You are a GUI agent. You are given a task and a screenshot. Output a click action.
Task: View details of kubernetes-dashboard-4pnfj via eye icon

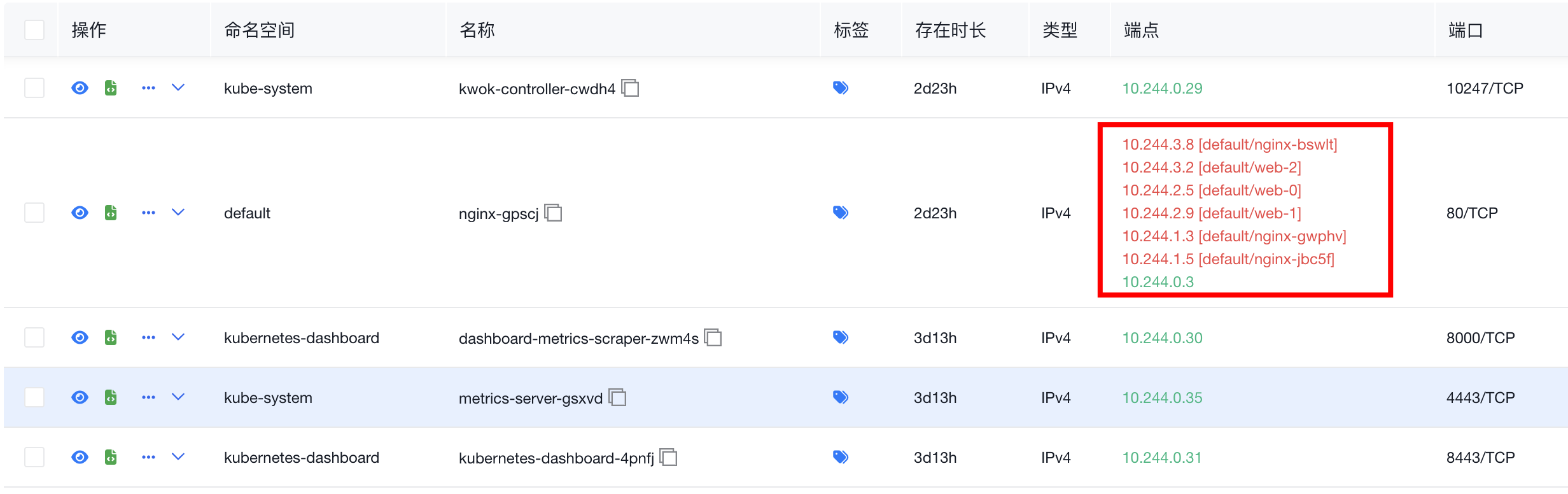(80, 457)
